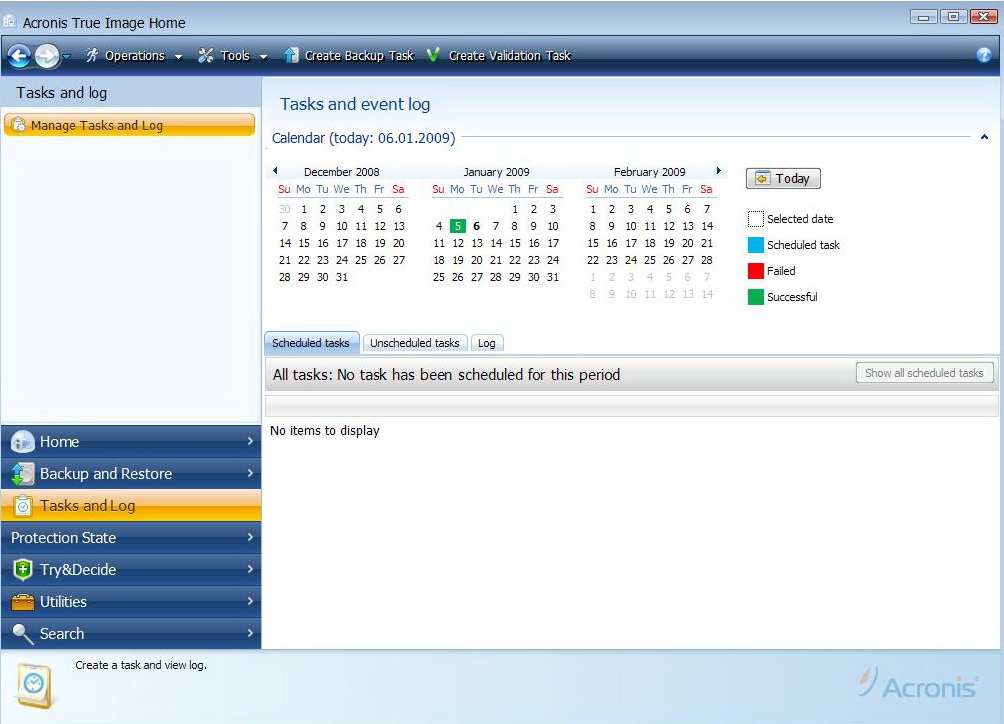This screenshot has width=1004, height=724.
Task: Open the Try&Decide section
Action: 131,570
